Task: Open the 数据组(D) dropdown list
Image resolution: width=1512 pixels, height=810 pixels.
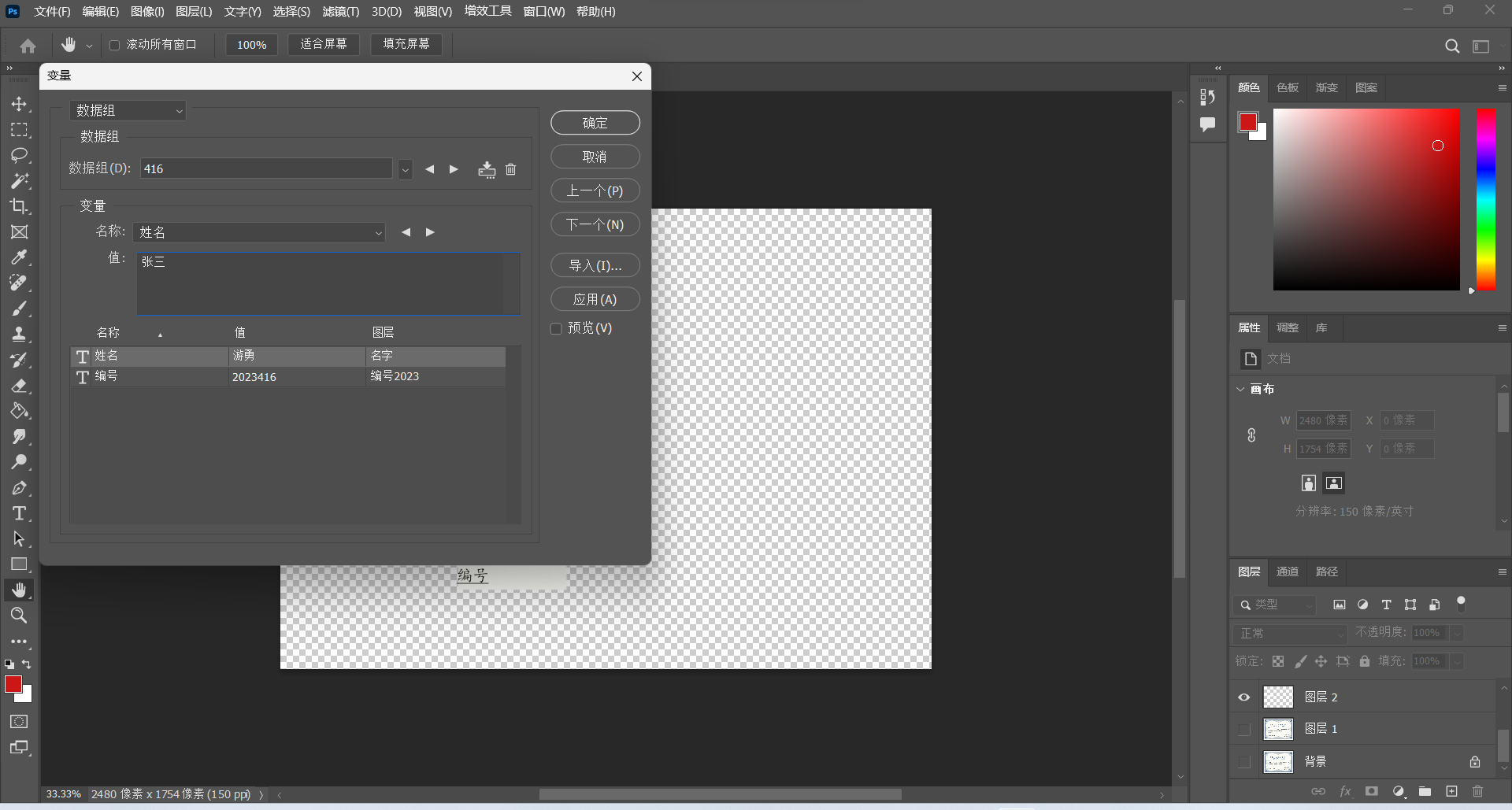Action: click(405, 169)
